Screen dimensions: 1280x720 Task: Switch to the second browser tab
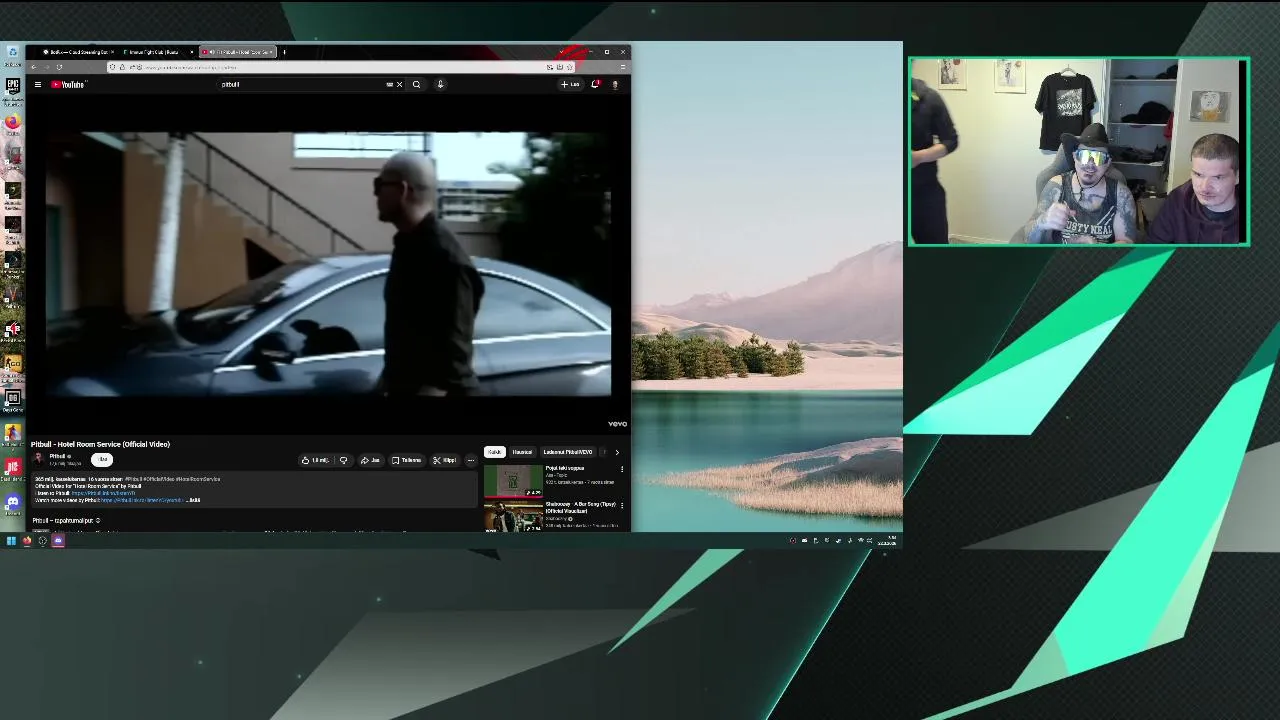[156, 52]
